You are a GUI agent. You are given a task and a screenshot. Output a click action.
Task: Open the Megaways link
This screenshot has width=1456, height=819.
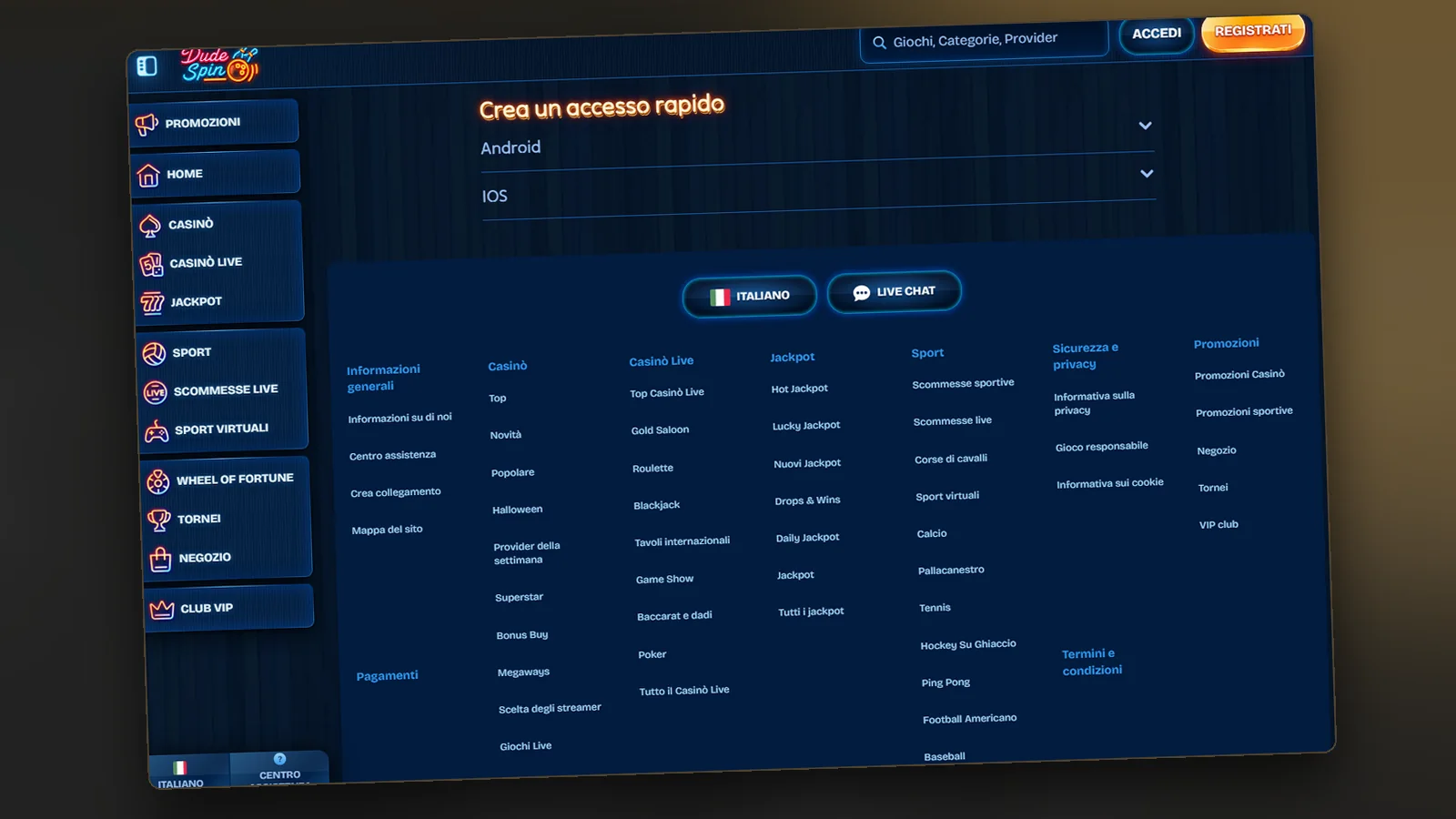(523, 672)
